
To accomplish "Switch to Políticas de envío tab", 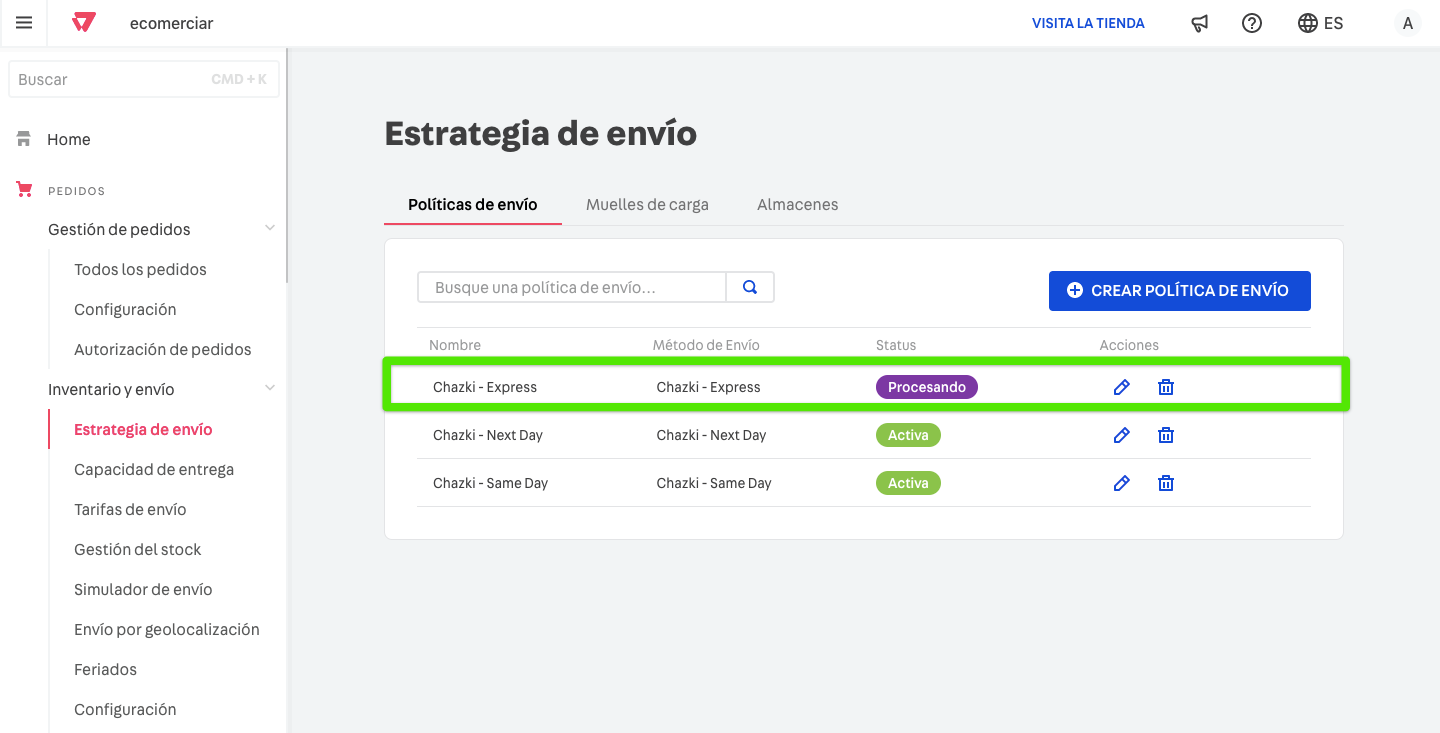I will [473, 204].
